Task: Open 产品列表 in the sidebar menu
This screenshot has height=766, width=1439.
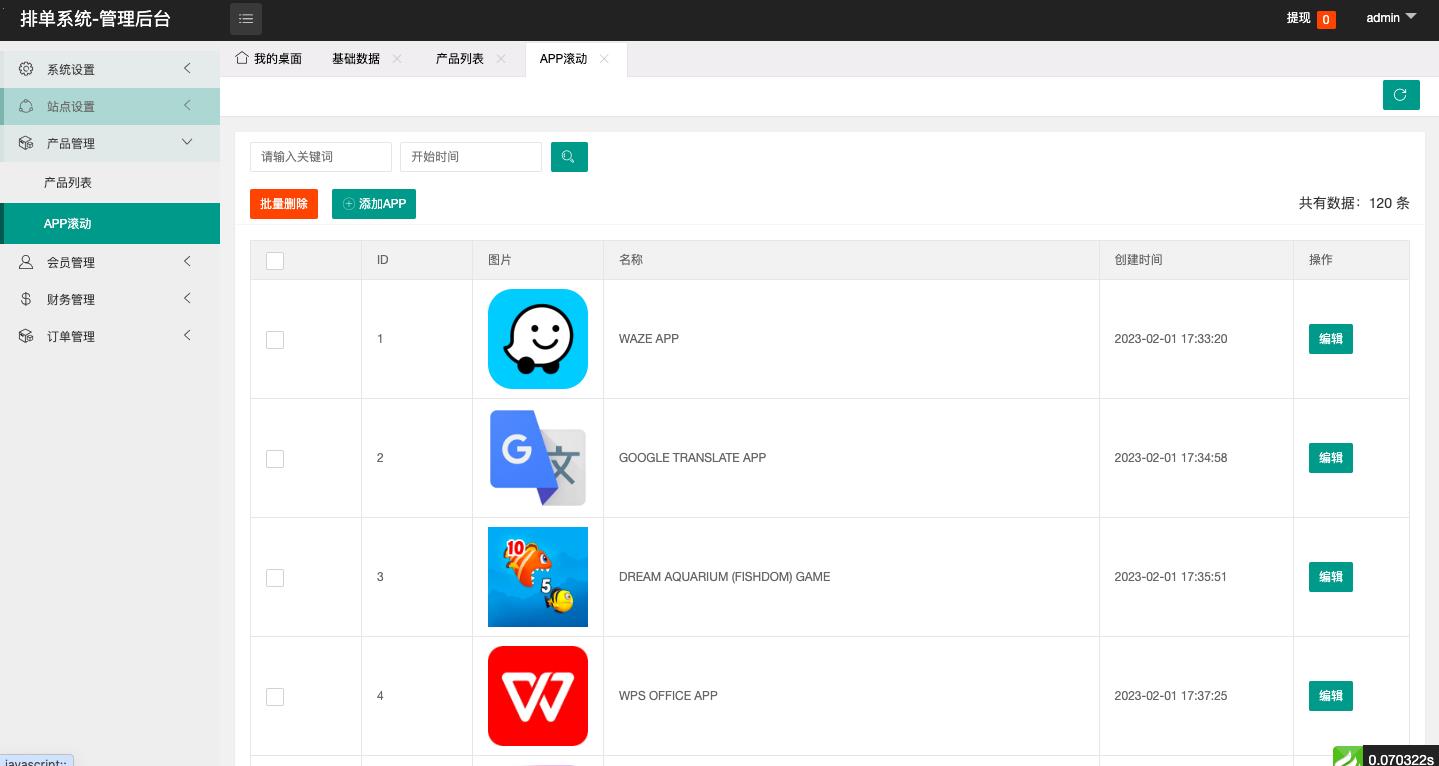Action: pos(68,183)
